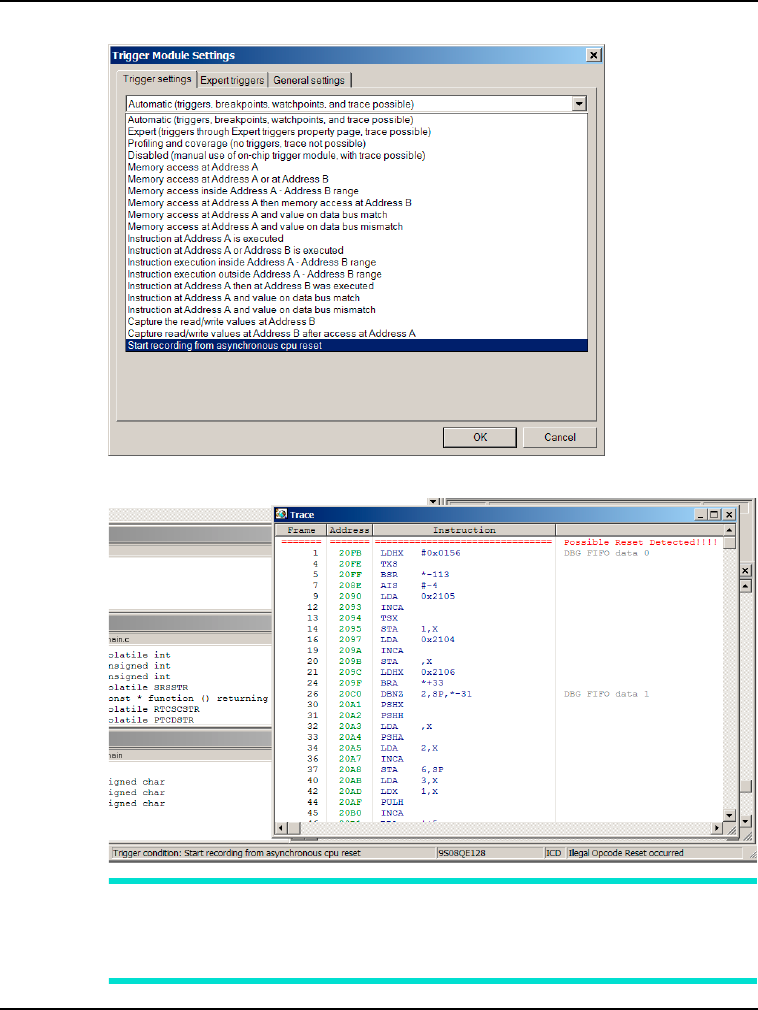The height and width of the screenshot is (1010, 758).
Task: Maximize the Trace window
Action: 714,515
